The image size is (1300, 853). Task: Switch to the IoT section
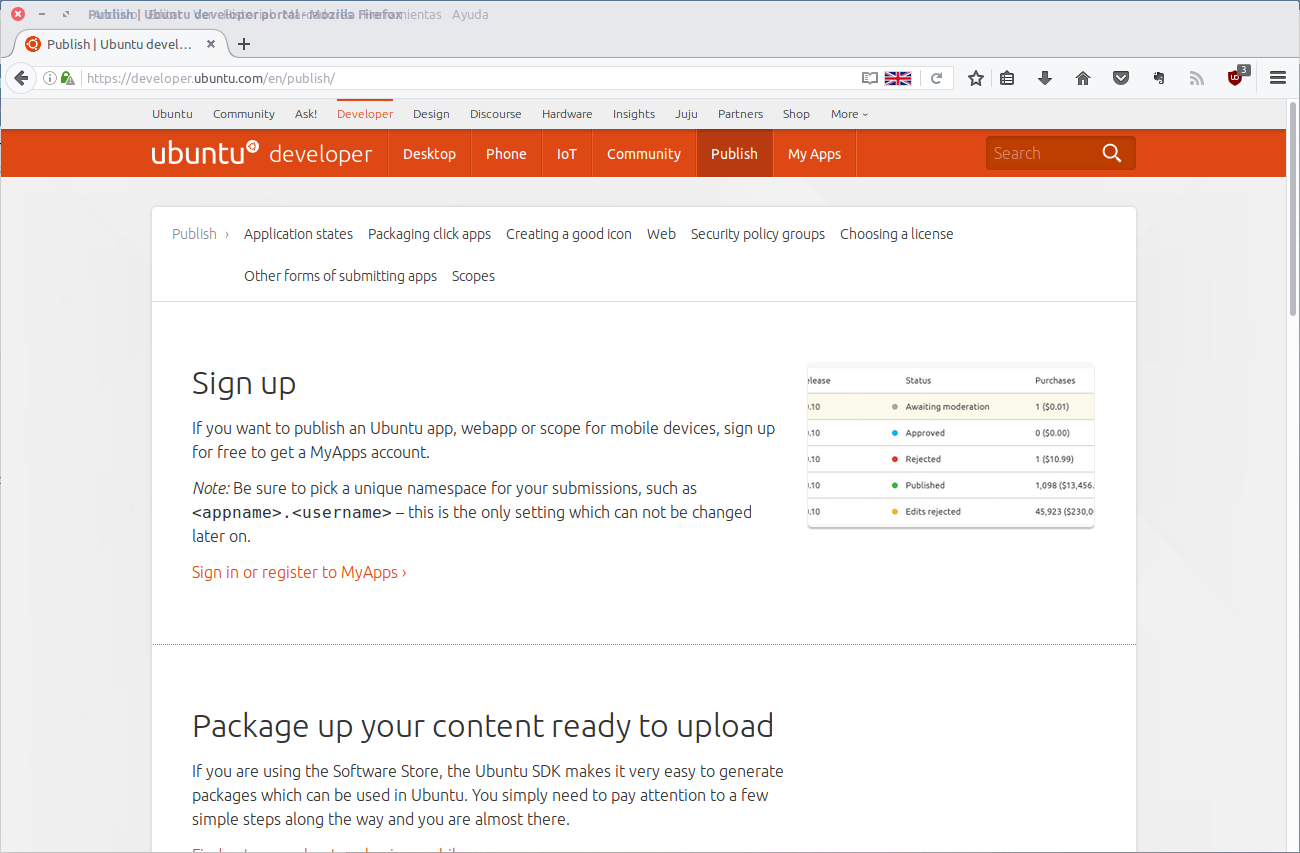point(567,153)
